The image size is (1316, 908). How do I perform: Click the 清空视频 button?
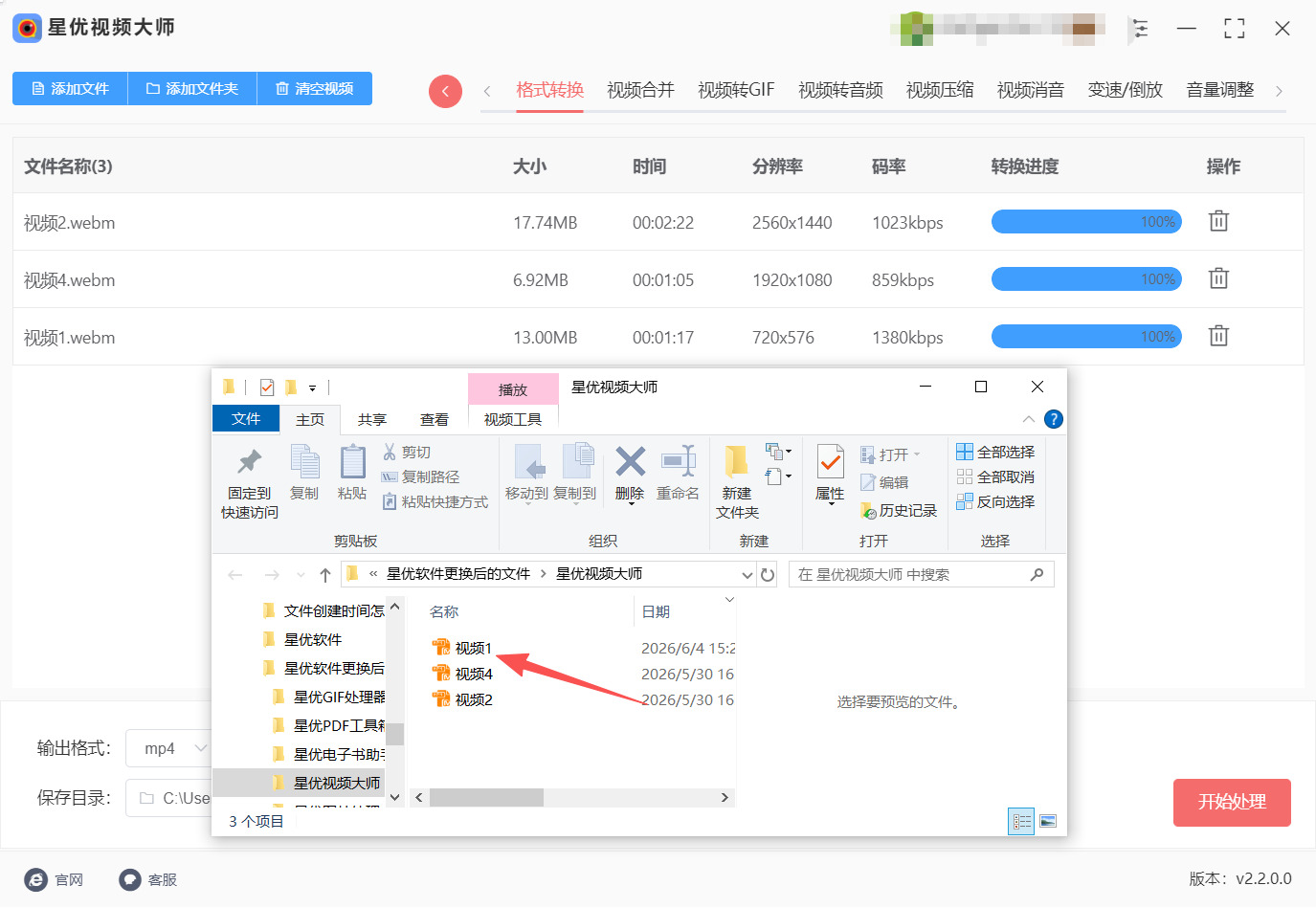pos(315,88)
